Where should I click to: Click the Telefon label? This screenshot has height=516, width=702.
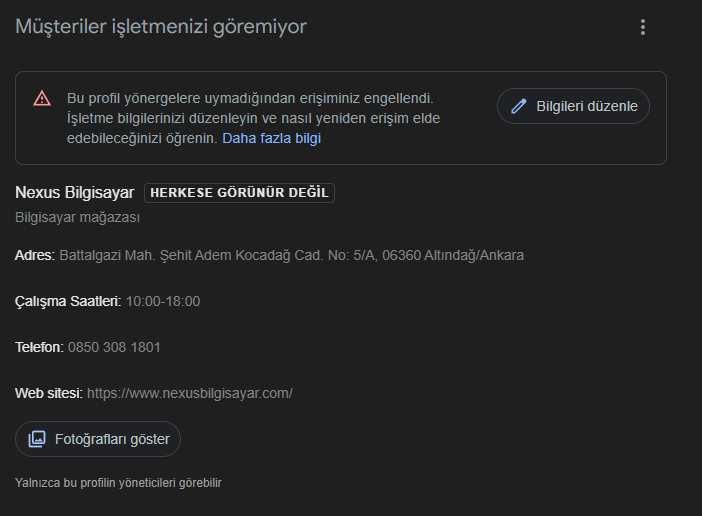[x=39, y=347]
